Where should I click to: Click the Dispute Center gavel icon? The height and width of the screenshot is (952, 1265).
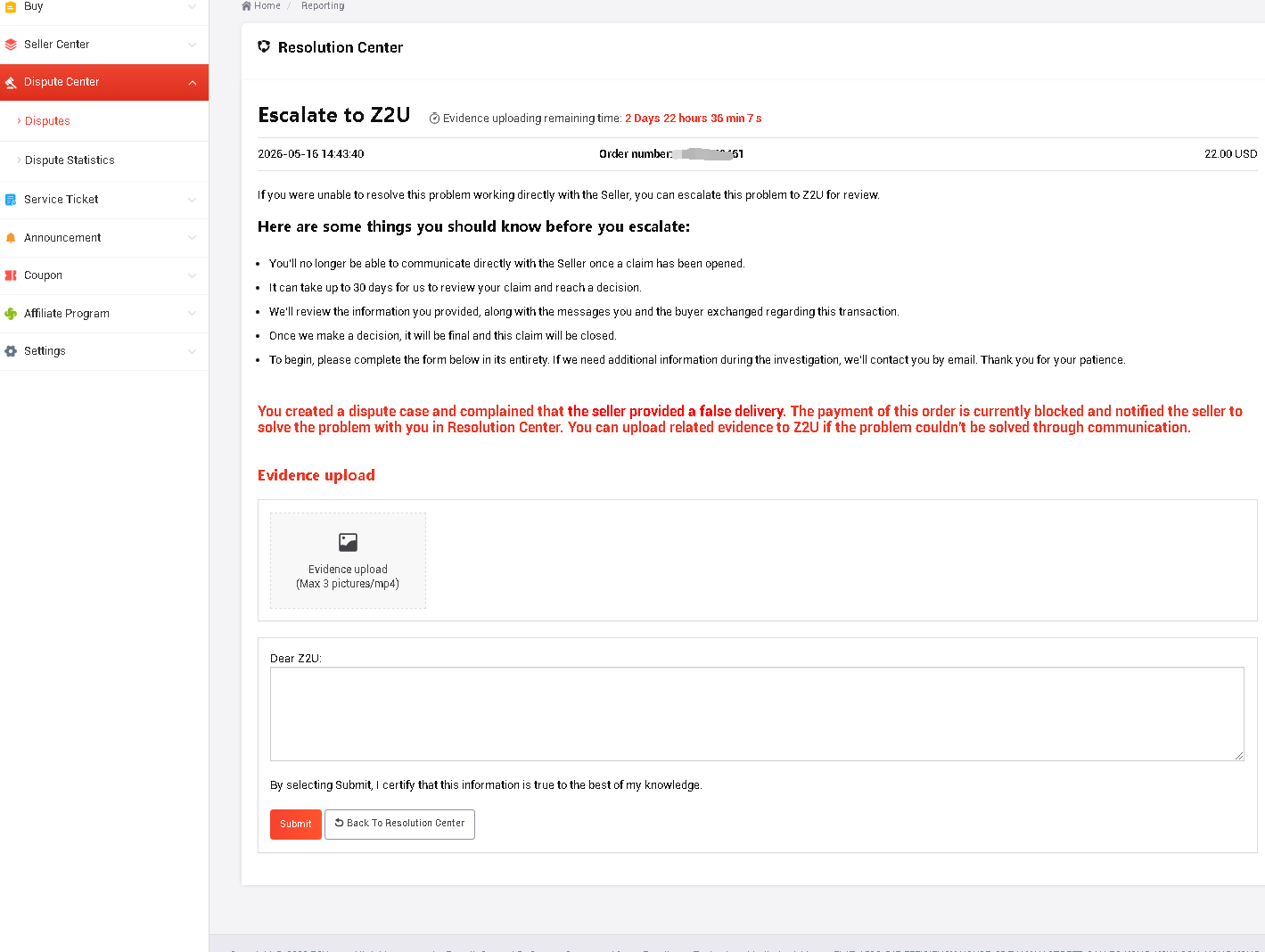(x=11, y=83)
